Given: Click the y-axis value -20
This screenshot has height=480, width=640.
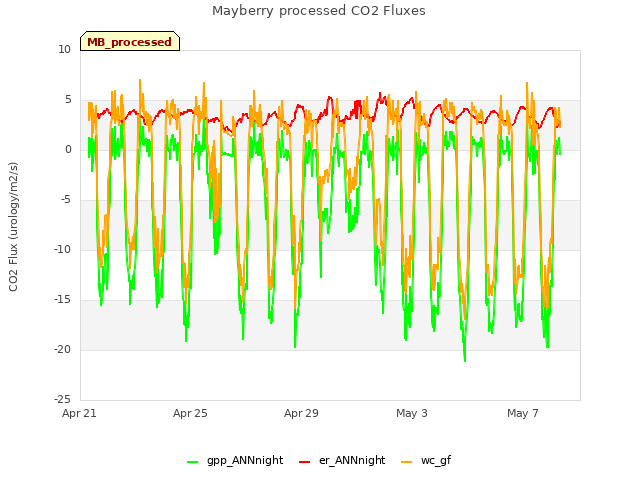Looking at the screenshot, I should coord(62,349).
